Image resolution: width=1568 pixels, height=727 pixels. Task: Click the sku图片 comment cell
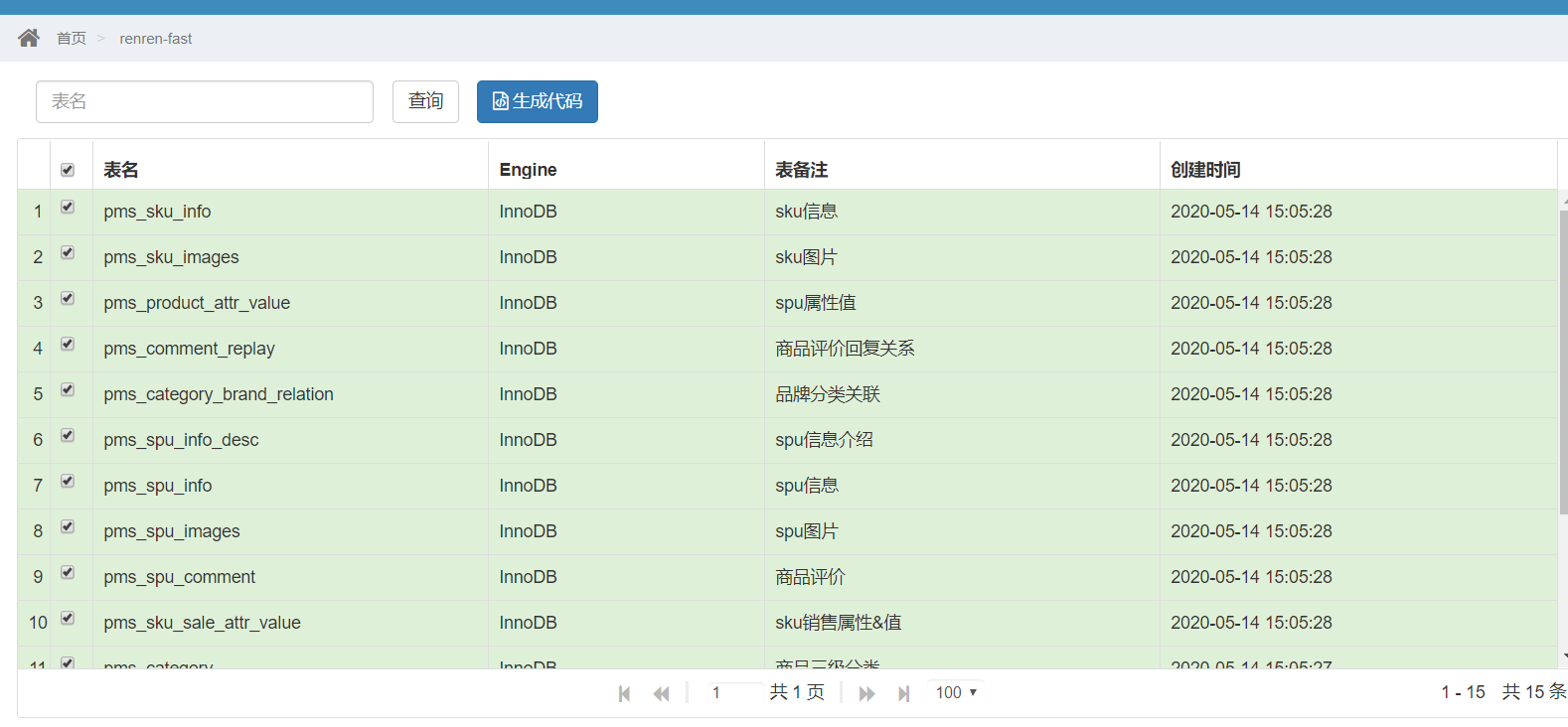tap(962, 257)
